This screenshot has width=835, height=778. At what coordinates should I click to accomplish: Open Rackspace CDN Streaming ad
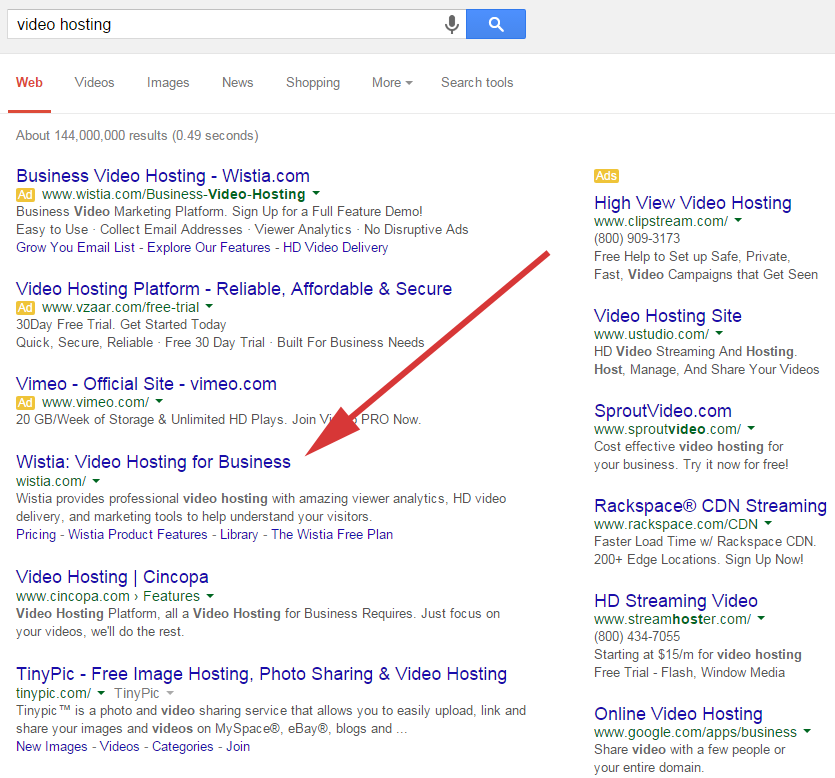[710, 505]
